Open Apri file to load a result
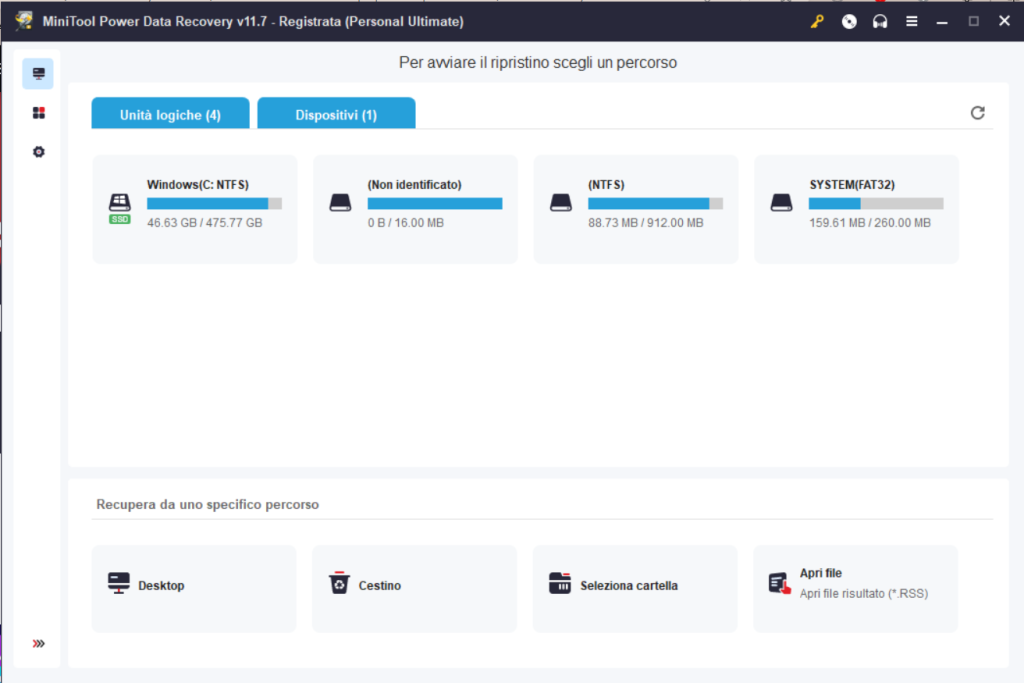Viewport: 1024px width, 683px height. [856, 588]
